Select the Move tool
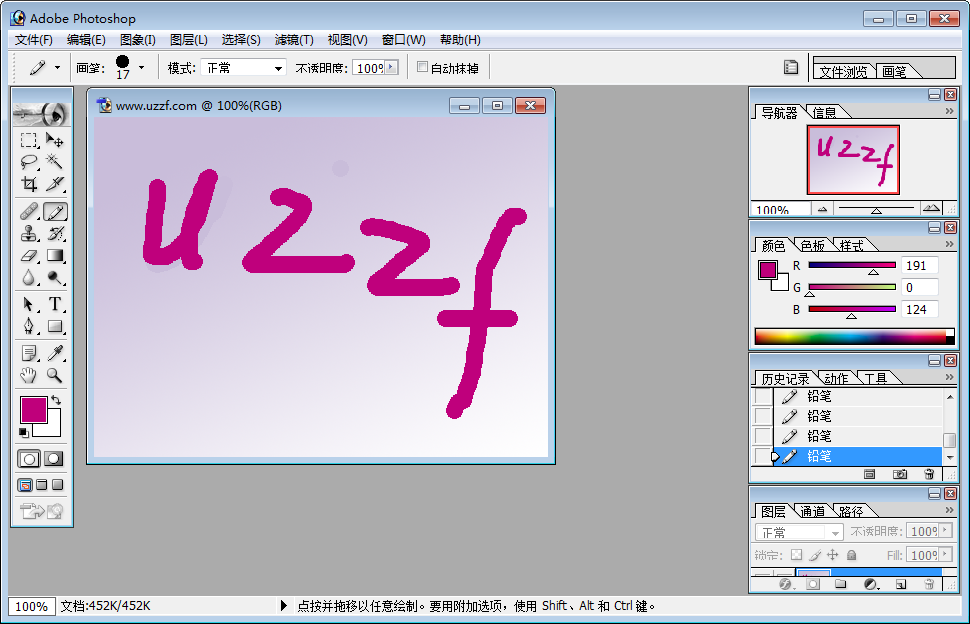 [x=55, y=140]
